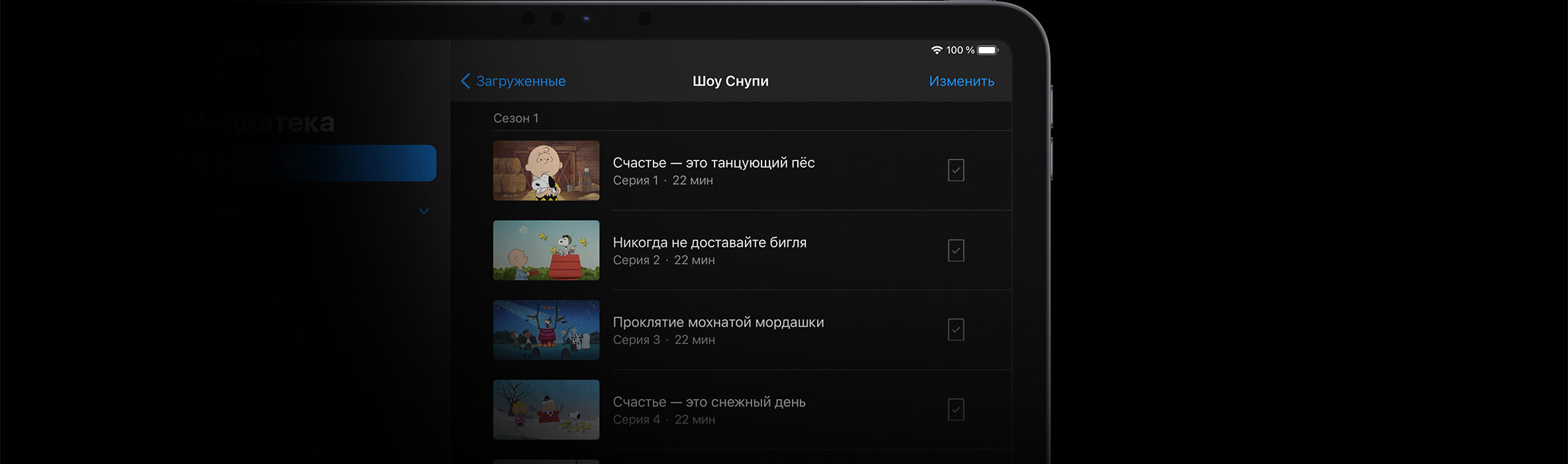1568x464 pixels.
Task: Play episode Проклятие мохнатой мордашки
Action: [718, 322]
